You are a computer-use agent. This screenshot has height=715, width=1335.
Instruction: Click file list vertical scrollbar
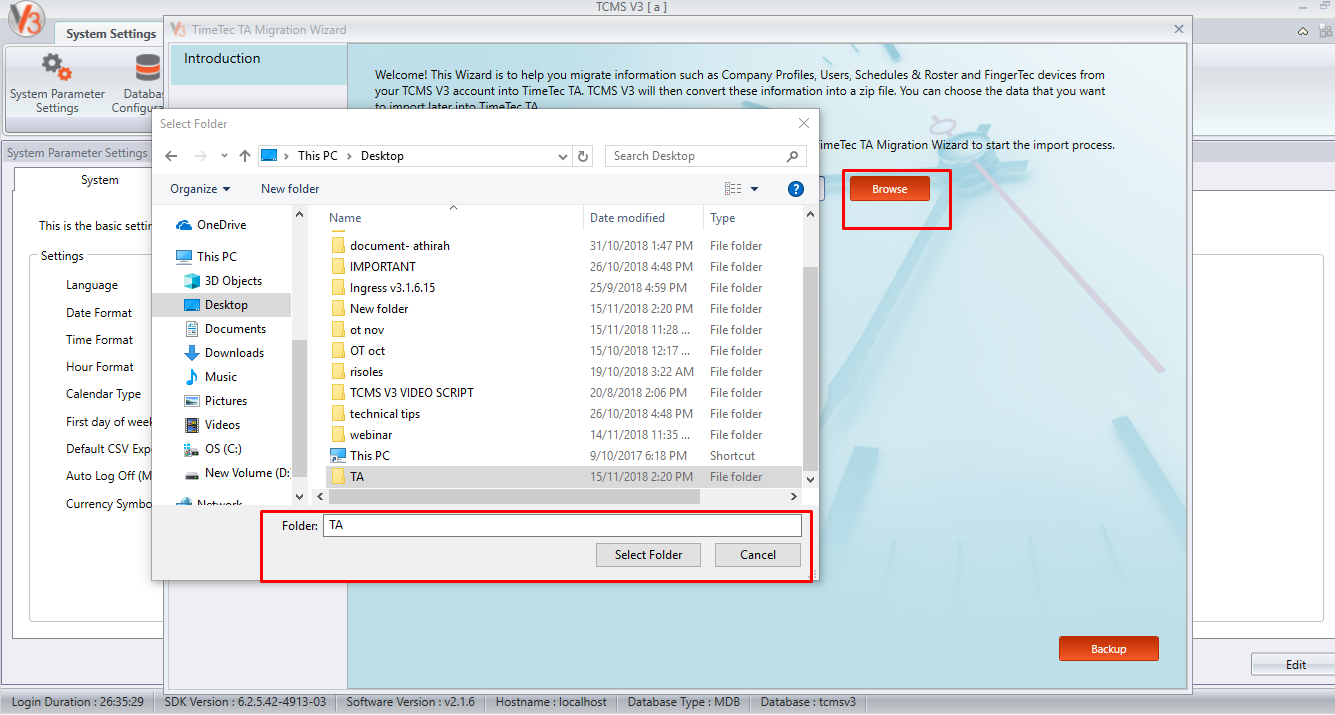[x=811, y=369]
